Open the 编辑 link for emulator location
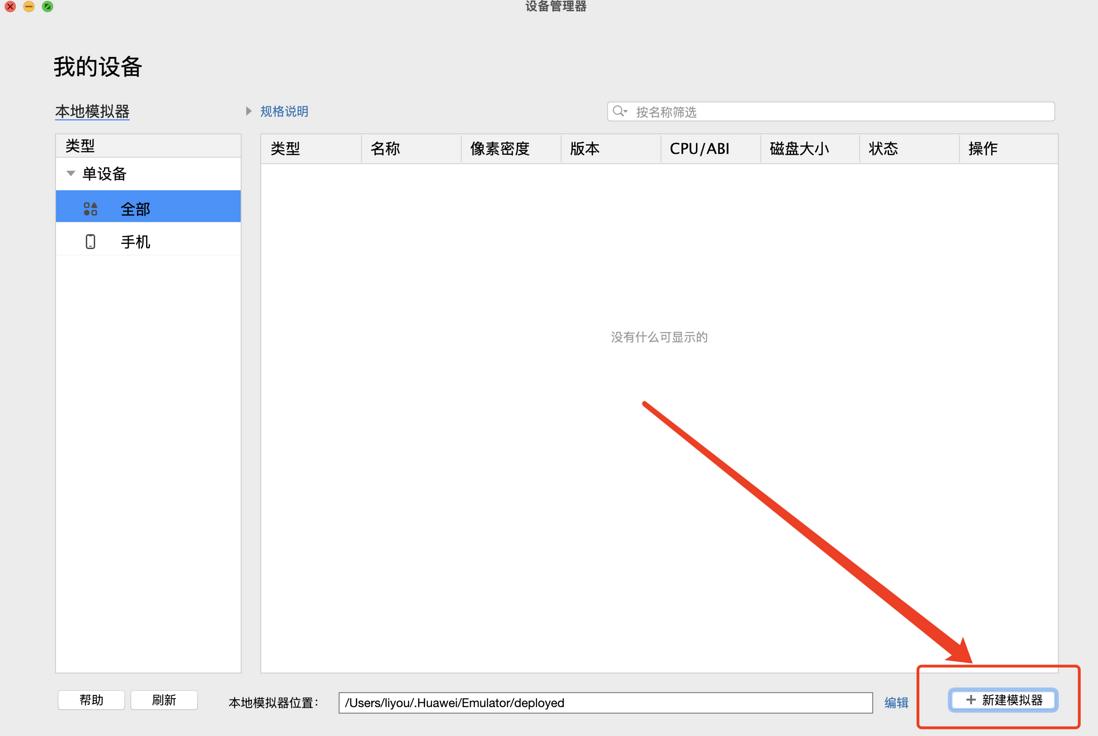This screenshot has width=1098, height=736. (896, 702)
